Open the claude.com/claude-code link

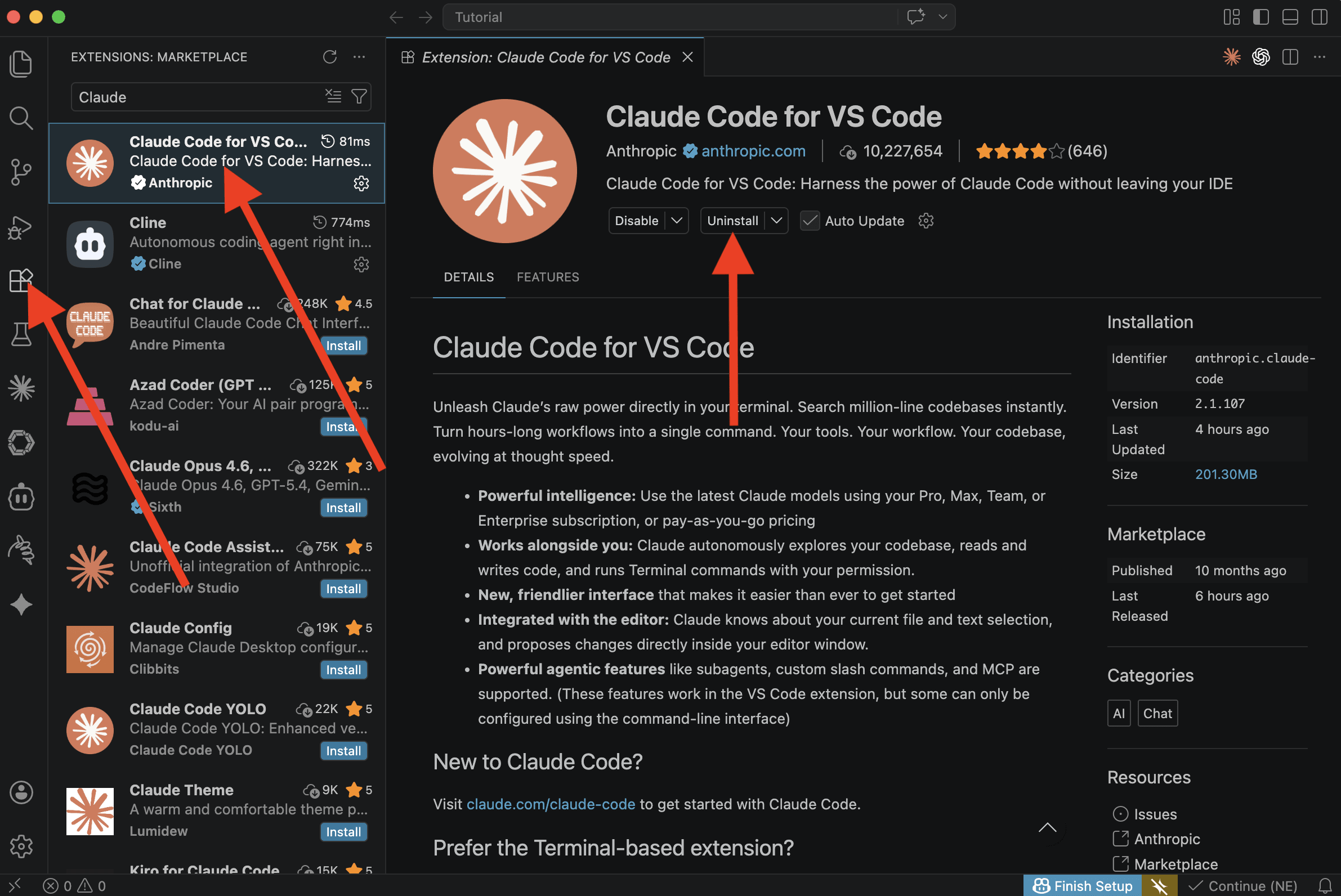[551, 804]
